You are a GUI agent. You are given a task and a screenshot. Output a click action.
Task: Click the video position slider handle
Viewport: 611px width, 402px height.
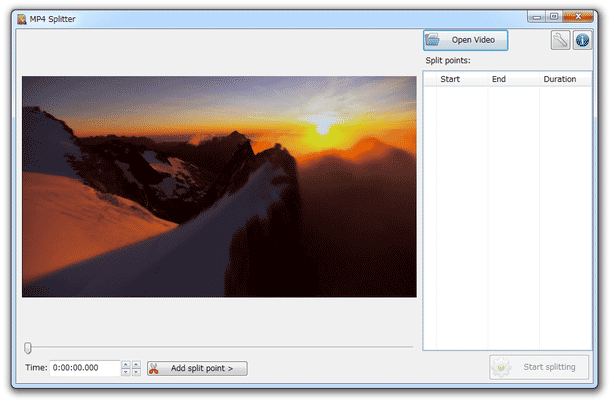tap(28, 348)
